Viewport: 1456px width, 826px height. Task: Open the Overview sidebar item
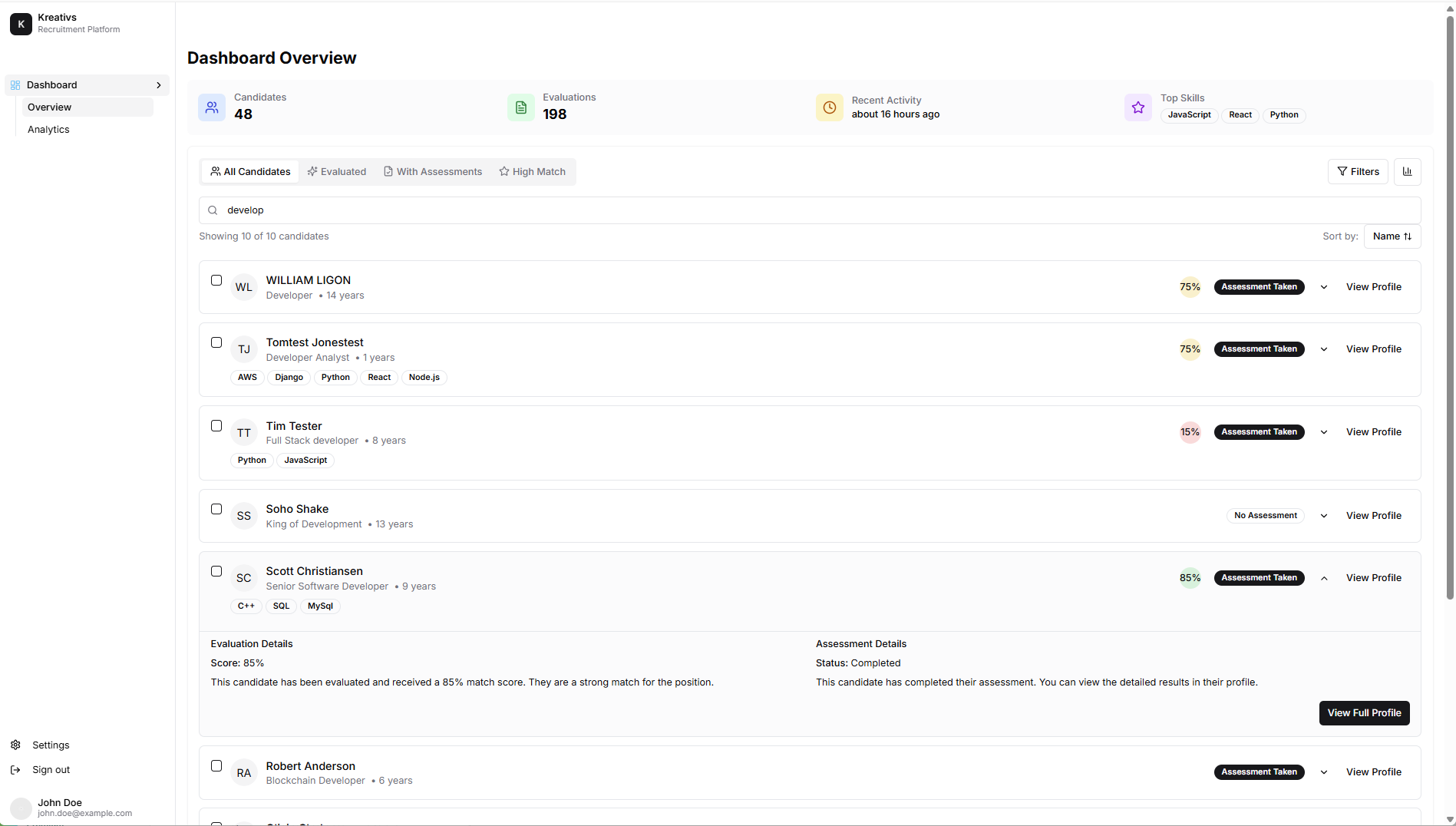pos(87,107)
